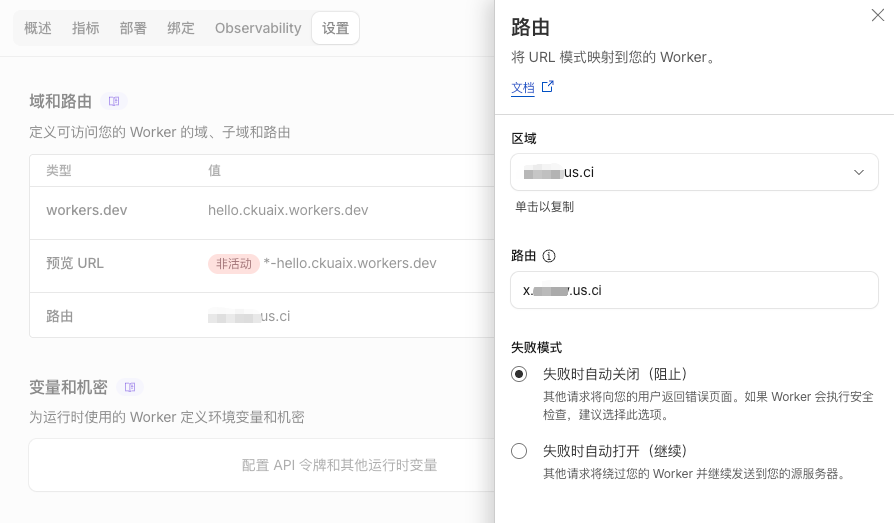Select the 设置 tab
The height and width of the screenshot is (523, 894).
(x=335, y=28)
